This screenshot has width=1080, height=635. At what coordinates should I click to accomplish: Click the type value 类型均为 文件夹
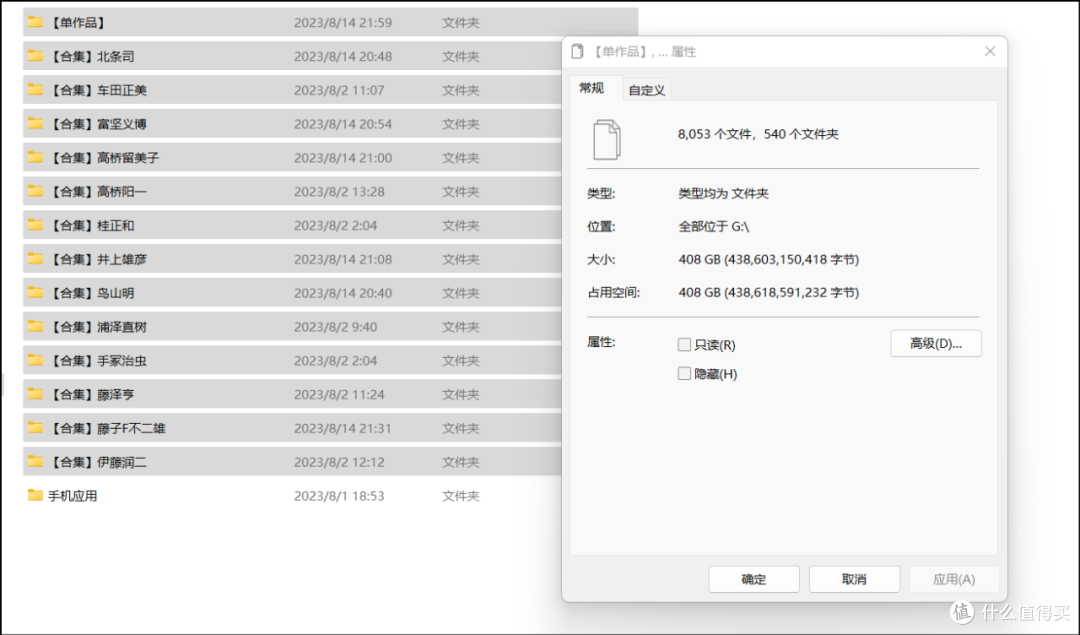tap(723, 194)
